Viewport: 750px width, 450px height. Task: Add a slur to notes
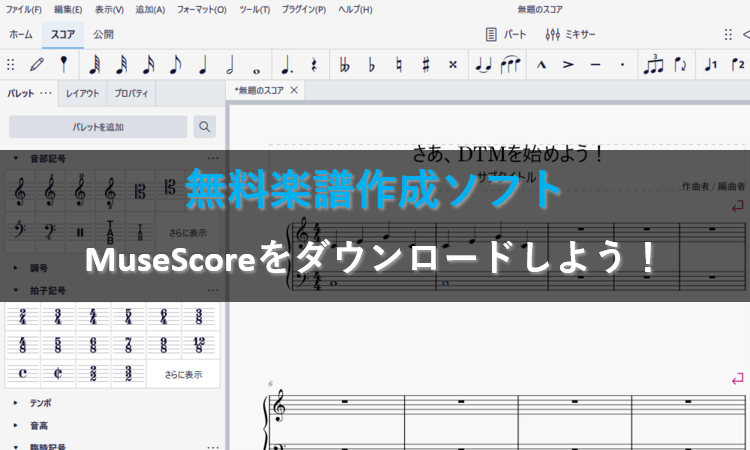pos(510,65)
